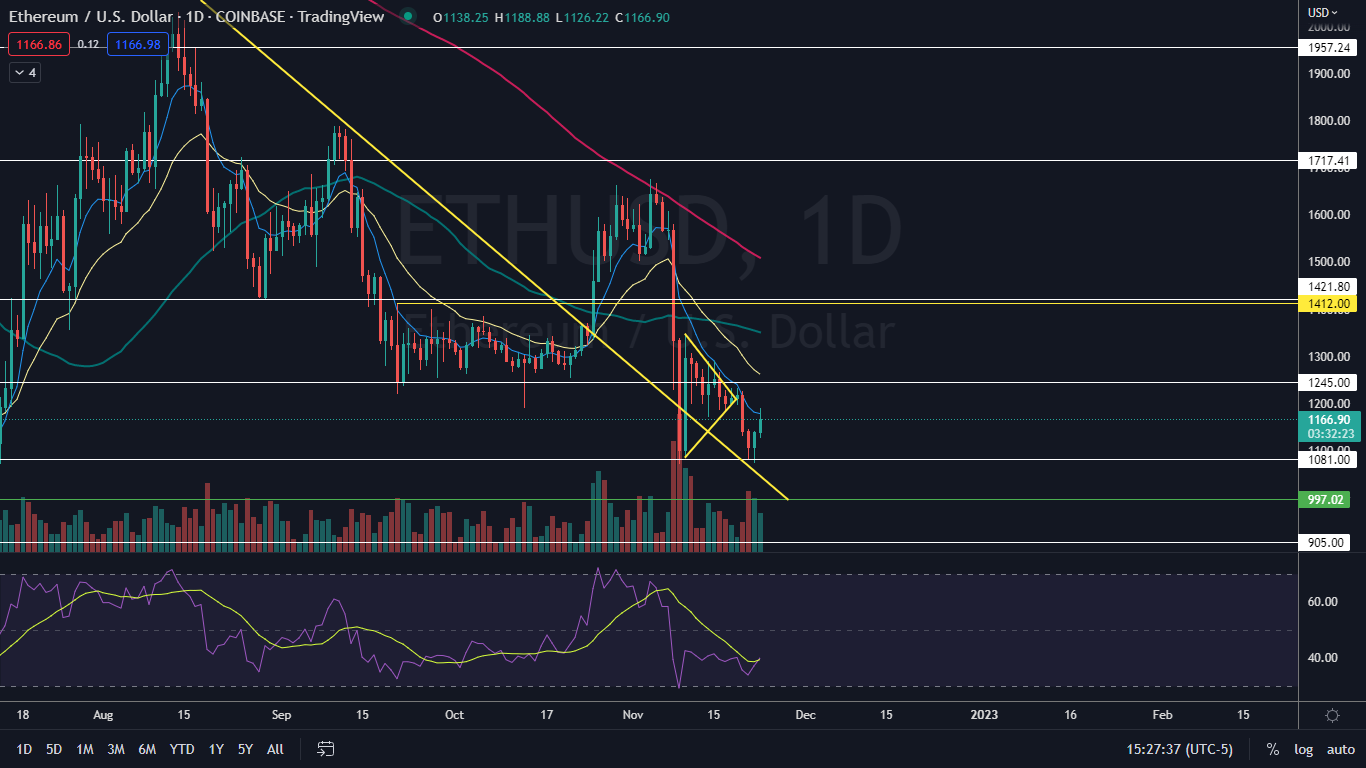Select the YTD time range
This screenshot has width=1366, height=768.
(x=182, y=749)
